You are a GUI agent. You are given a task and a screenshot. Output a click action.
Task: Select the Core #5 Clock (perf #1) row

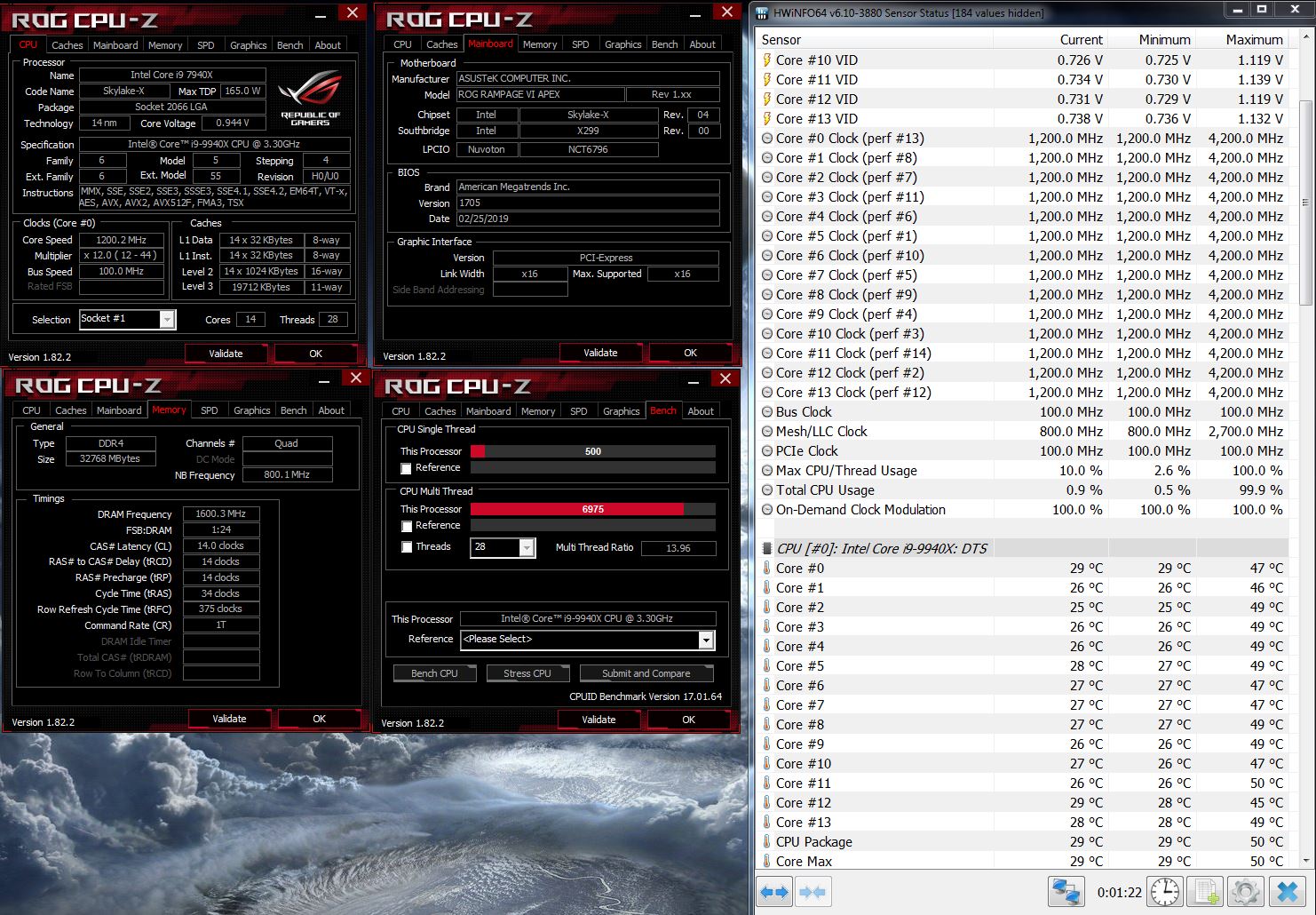click(1023, 236)
